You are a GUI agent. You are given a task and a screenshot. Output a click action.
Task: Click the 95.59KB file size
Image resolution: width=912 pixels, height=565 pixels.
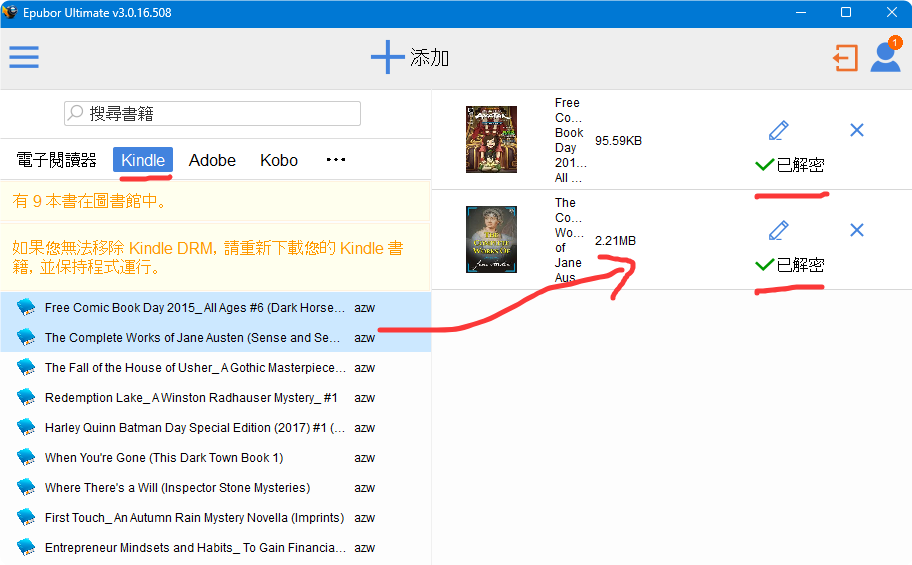618,141
